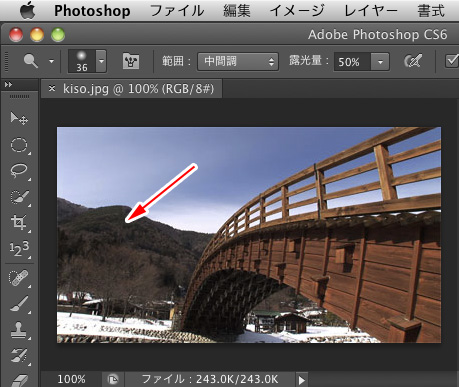The width and height of the screenshot is (459, 387).
Task: Choose the Brush tool
Action: 19,304
